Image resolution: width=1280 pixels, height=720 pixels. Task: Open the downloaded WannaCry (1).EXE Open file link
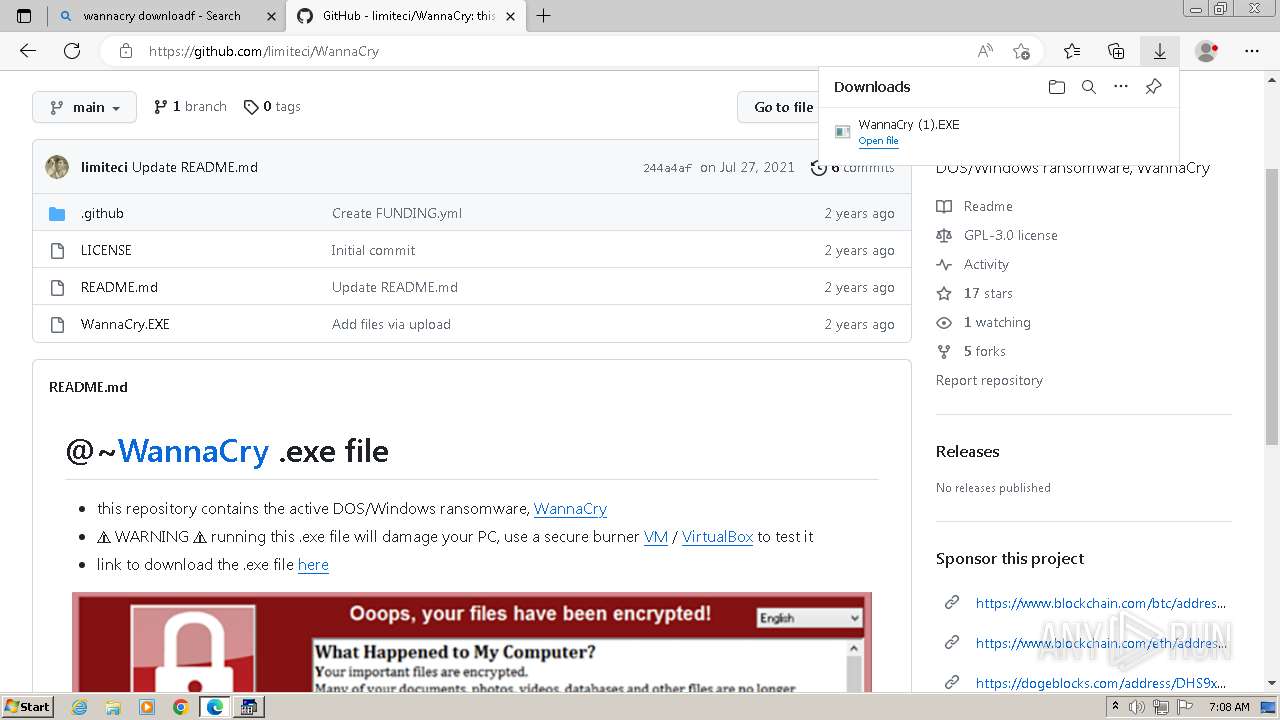(x=878, y=141)
